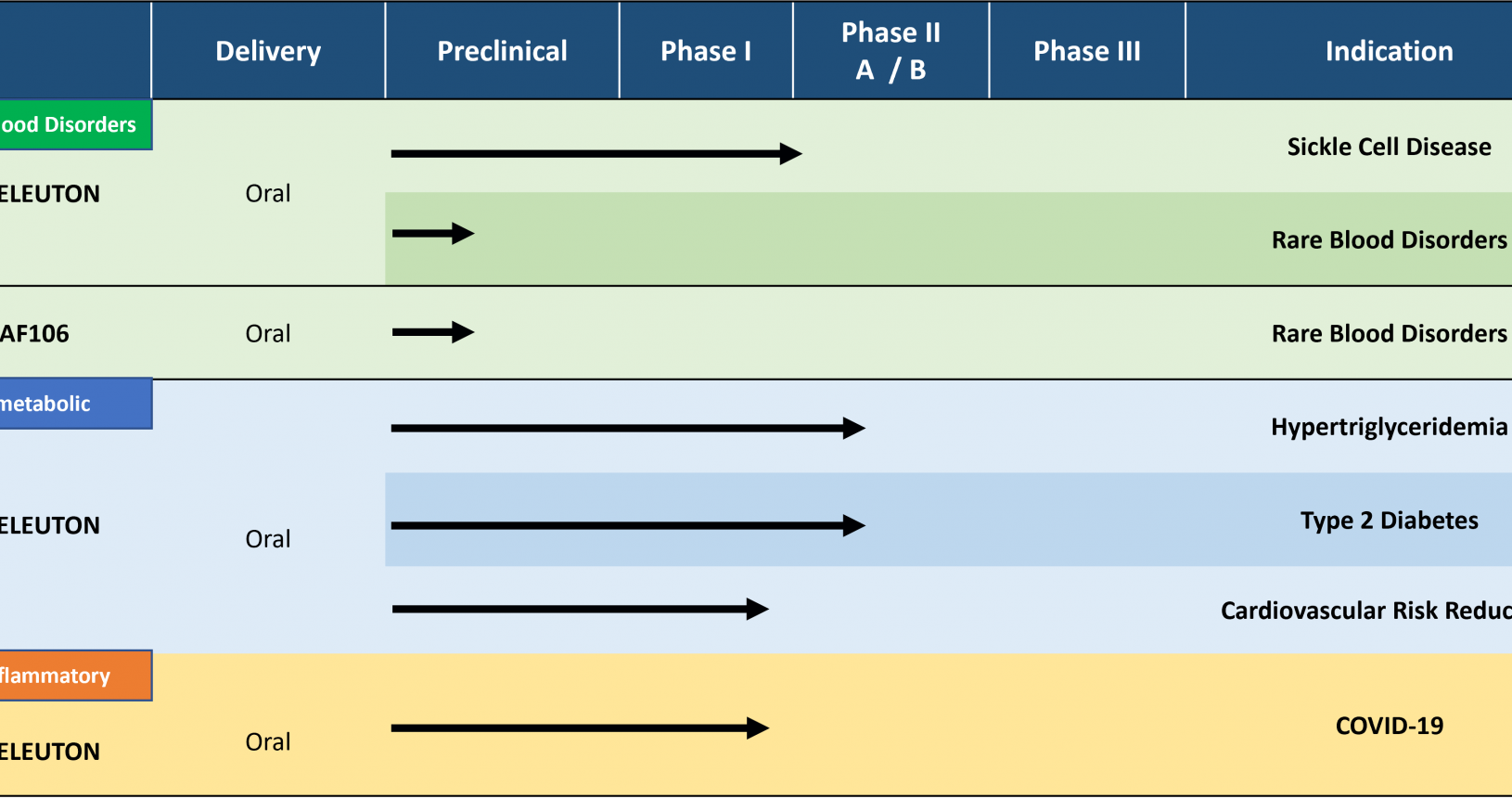
Task: Click the Phase I header cell
Action: click(x=706, y=50)
